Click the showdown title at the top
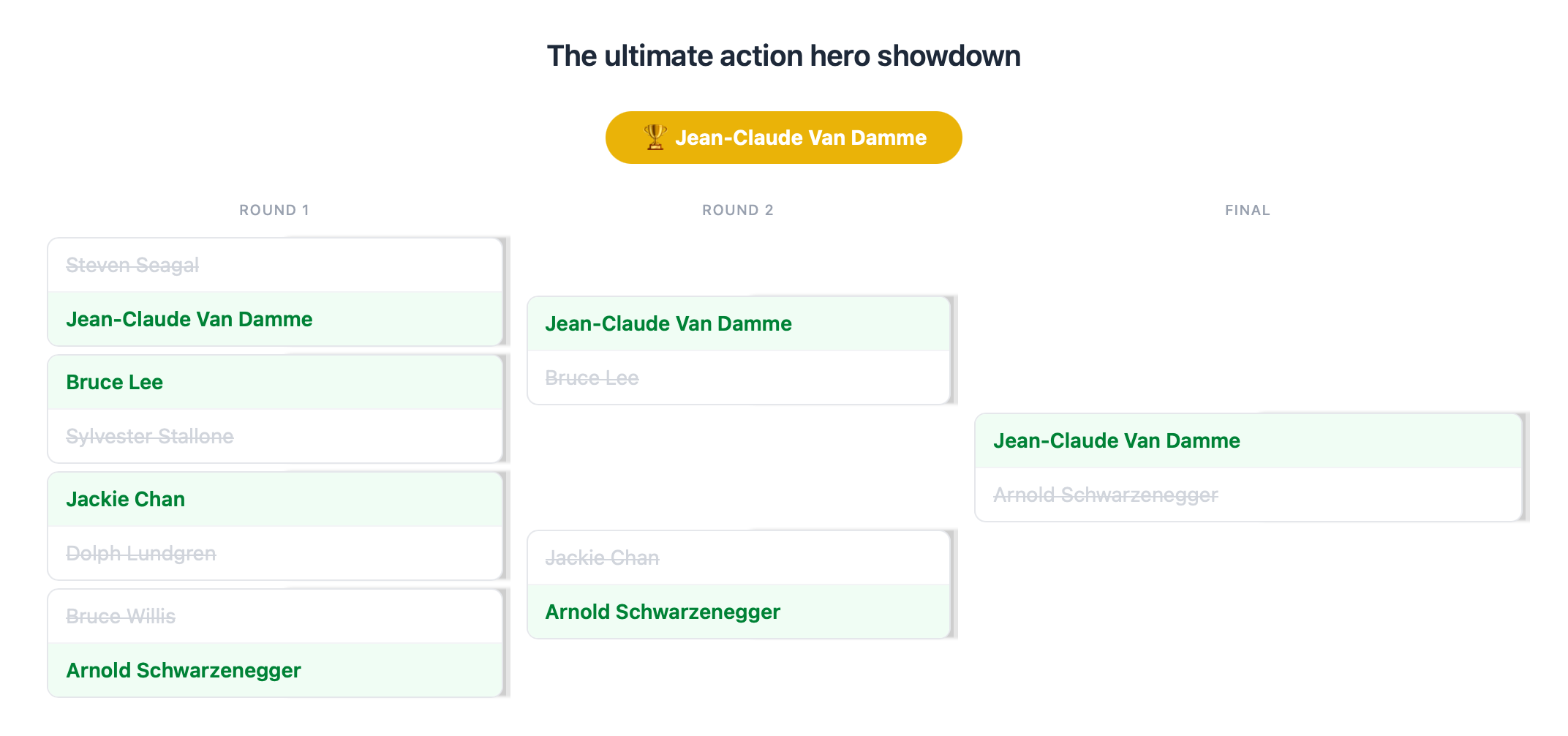The width and height of the screenshot is (1568, 736). click(783, 56)
